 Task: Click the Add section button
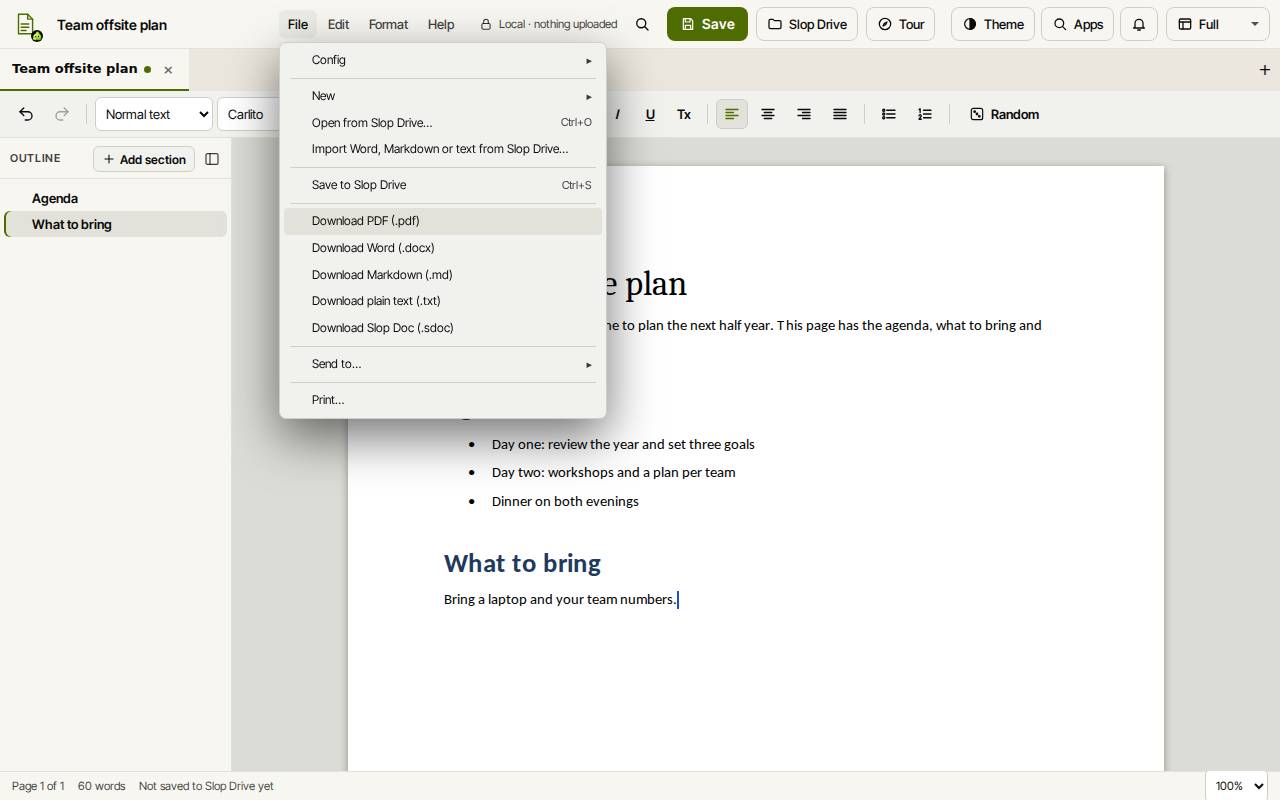click(144, 159)
